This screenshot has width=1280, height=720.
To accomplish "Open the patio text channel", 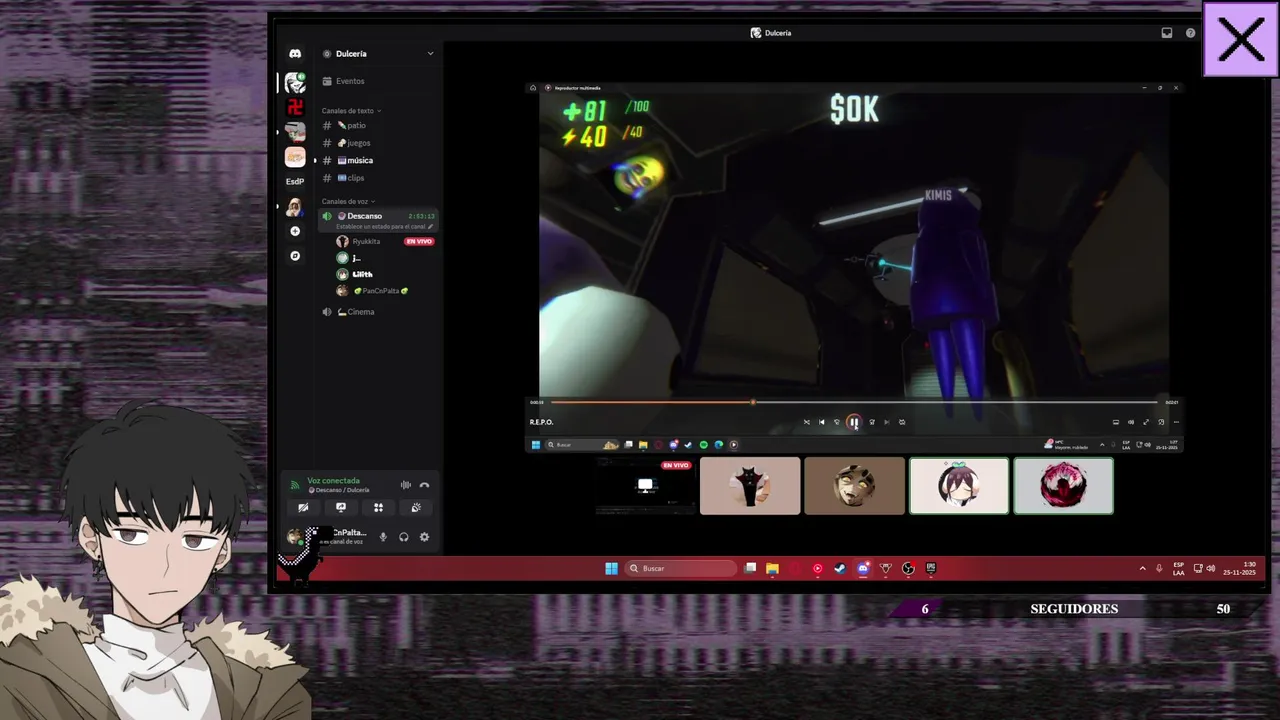I will 377,126.
